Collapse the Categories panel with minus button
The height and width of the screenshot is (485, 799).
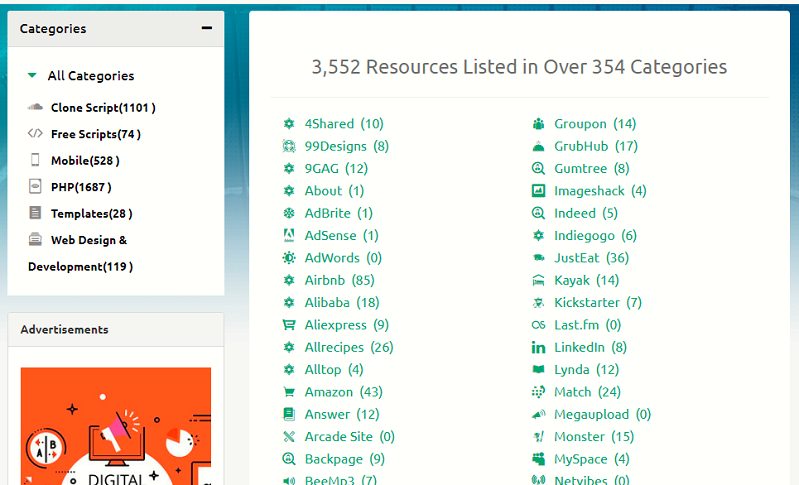pos(206,28)
